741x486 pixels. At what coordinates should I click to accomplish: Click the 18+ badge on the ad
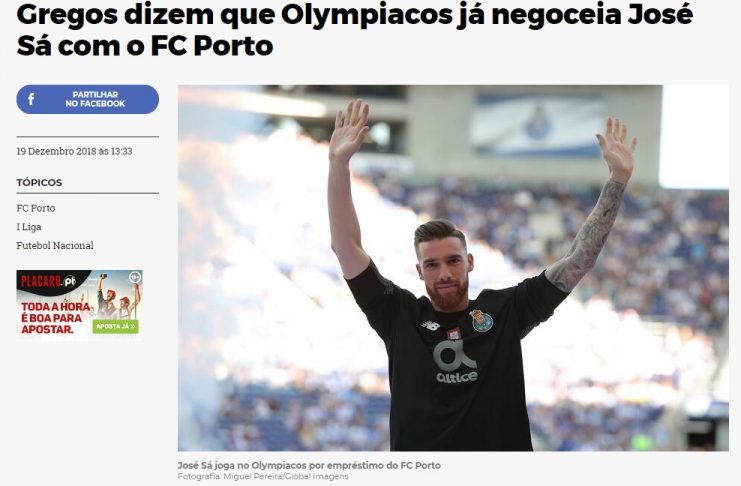[x=135, y=277]
